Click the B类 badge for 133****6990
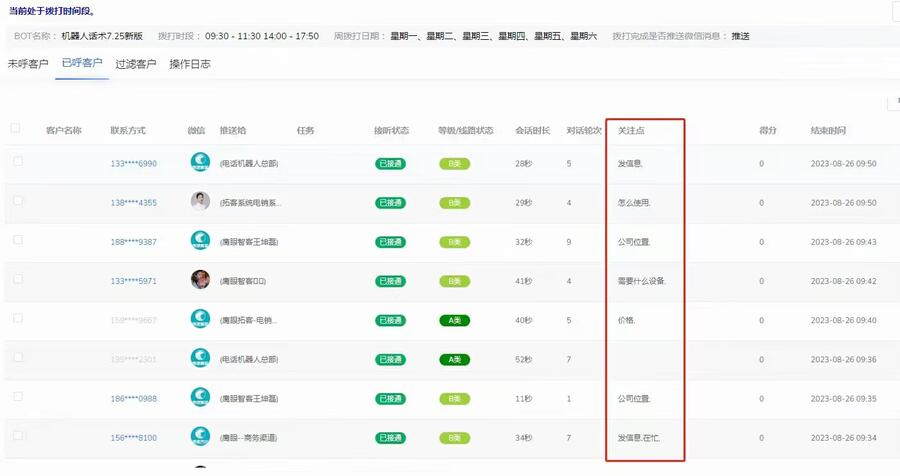This screenshot has width=900, height=476. (x=454, y=163)
